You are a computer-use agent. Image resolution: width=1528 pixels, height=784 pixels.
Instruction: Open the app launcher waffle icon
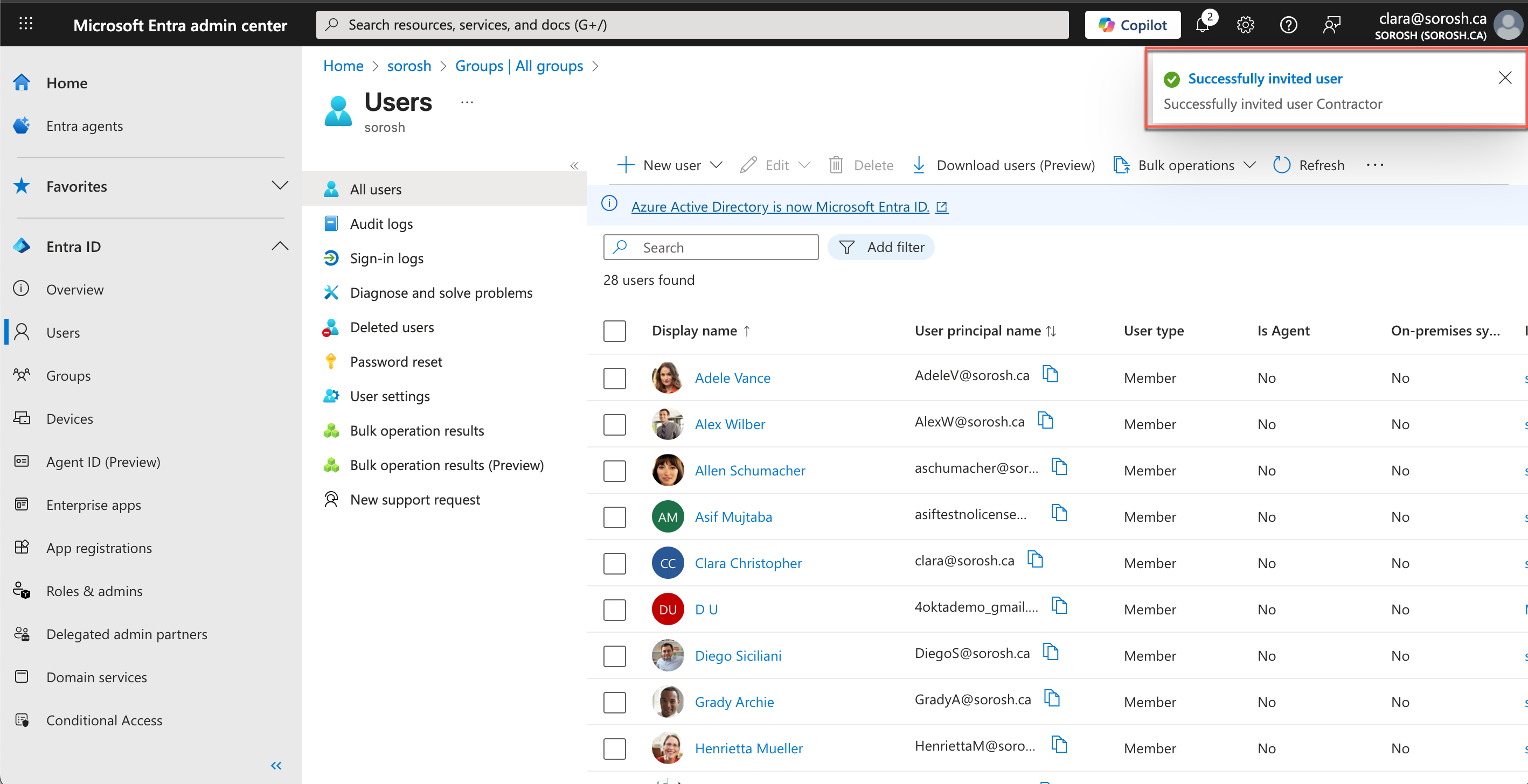(25, 24)
